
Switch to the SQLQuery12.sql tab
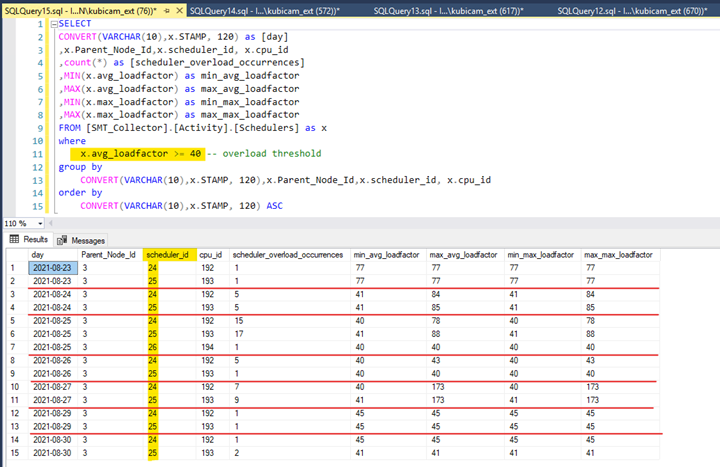(x=632, y=11)
